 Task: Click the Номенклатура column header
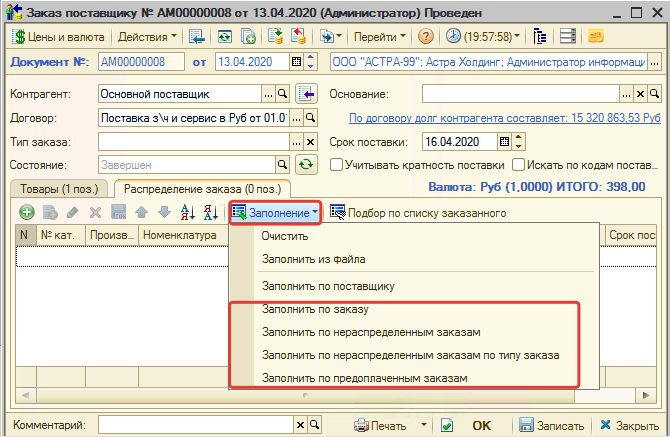click(x=184, y=235)
